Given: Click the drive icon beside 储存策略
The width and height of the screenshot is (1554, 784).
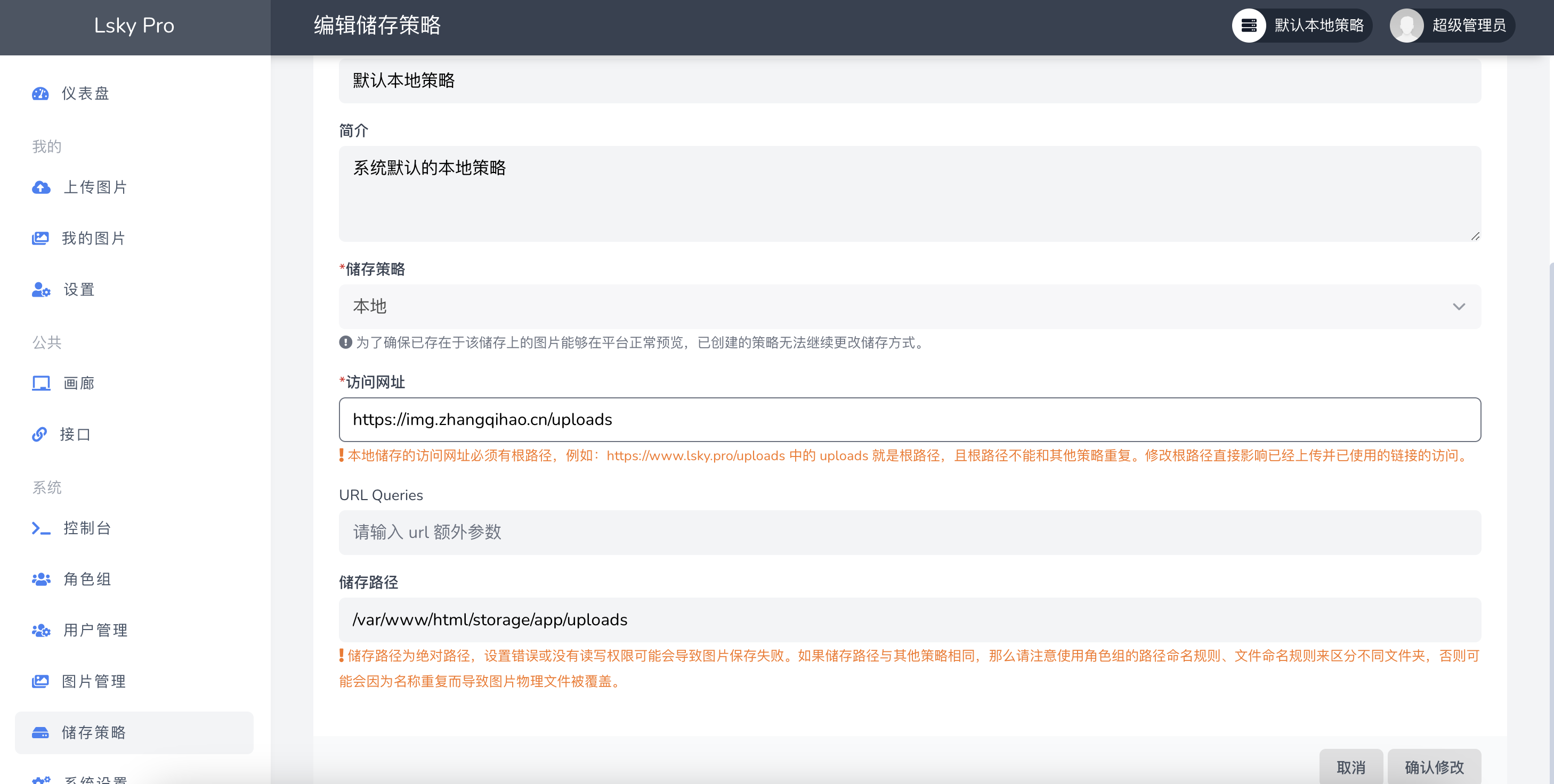Looking at the screenshot, I should (x=41, y=733).
